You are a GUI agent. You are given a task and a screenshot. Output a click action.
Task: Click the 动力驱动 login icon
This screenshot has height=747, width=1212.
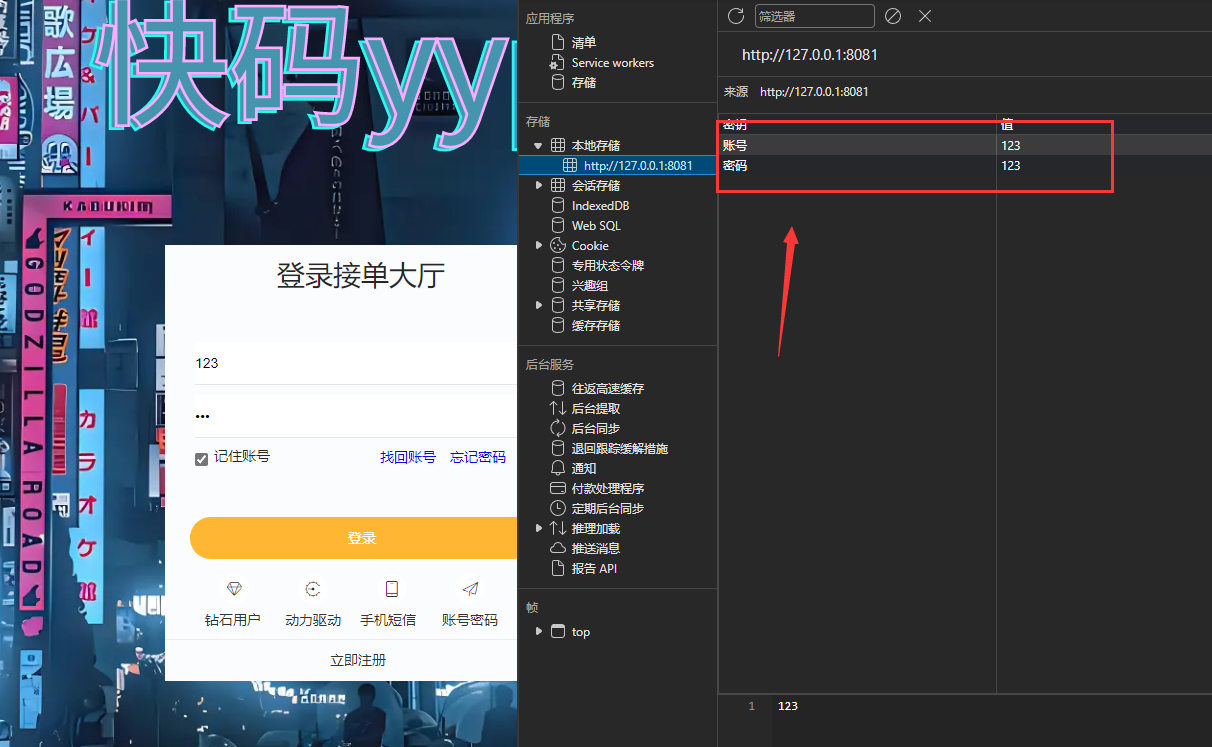tap(313, 589)
